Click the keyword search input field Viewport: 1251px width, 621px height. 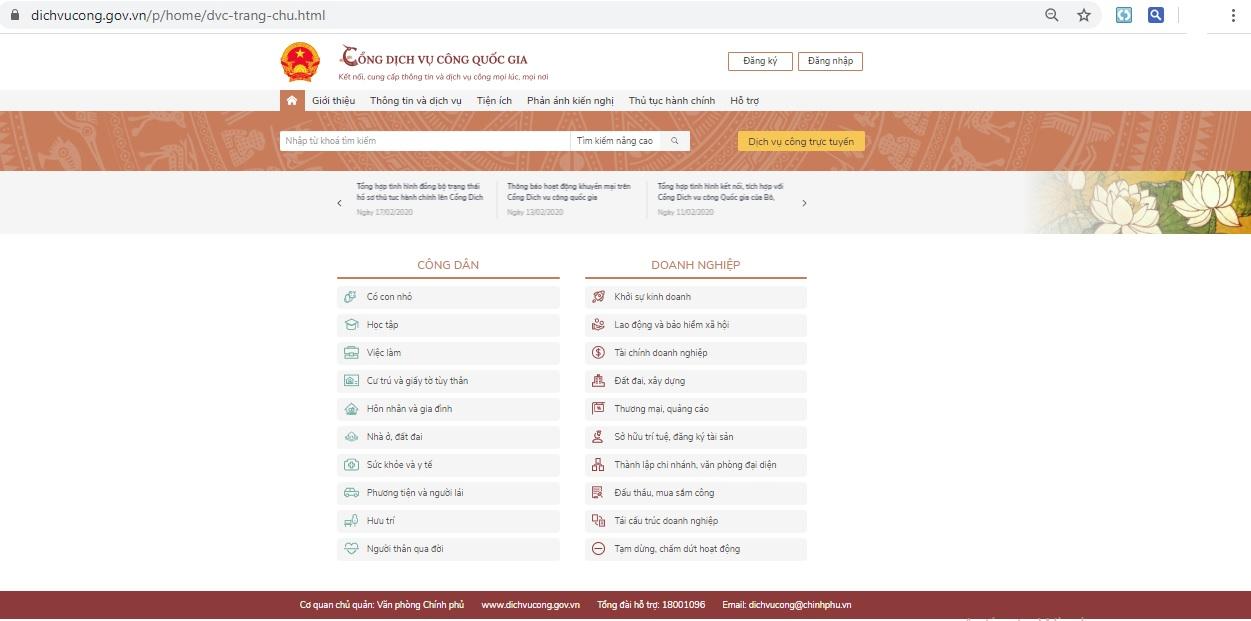[424, 141]
